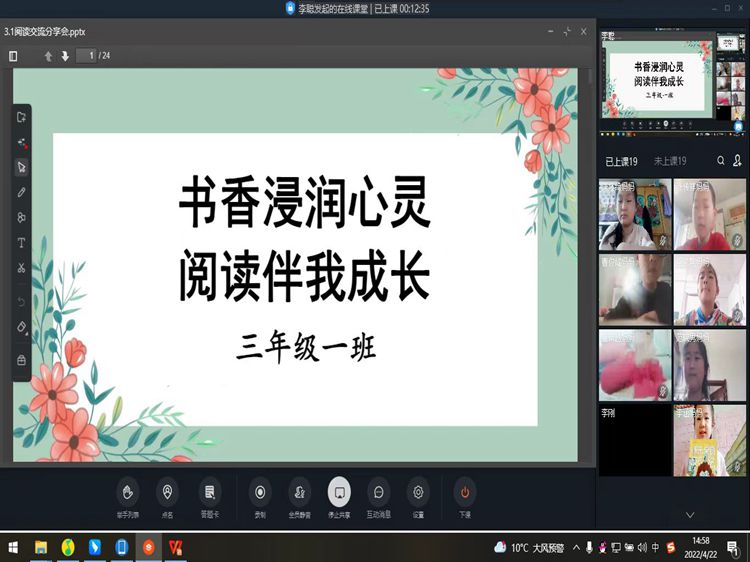Open classroom settings (设置) gear
The image size is (750, 562).
pyautogui.click(x=418, y=492)
